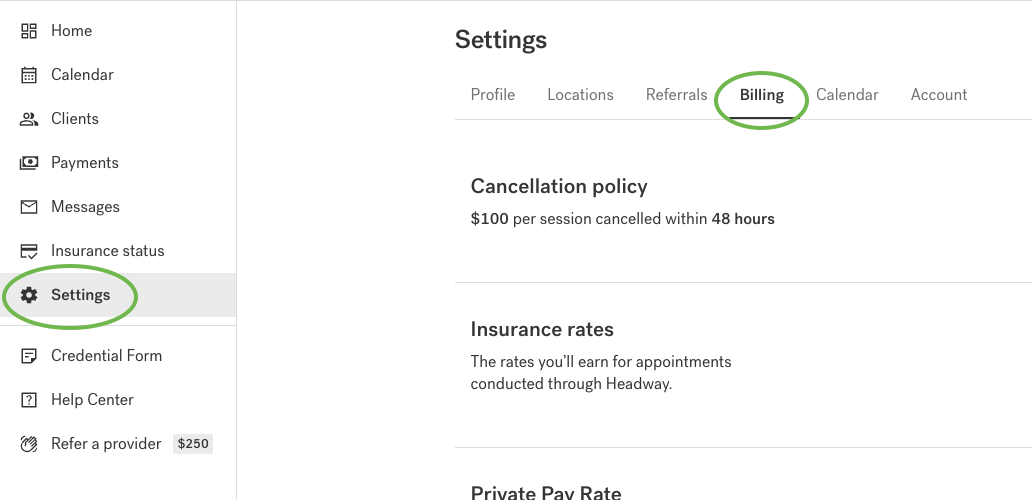The image size is (1032, 500).
Task: Click the Home grid icon
Action: pyautogui.click(x=29, y=31)
